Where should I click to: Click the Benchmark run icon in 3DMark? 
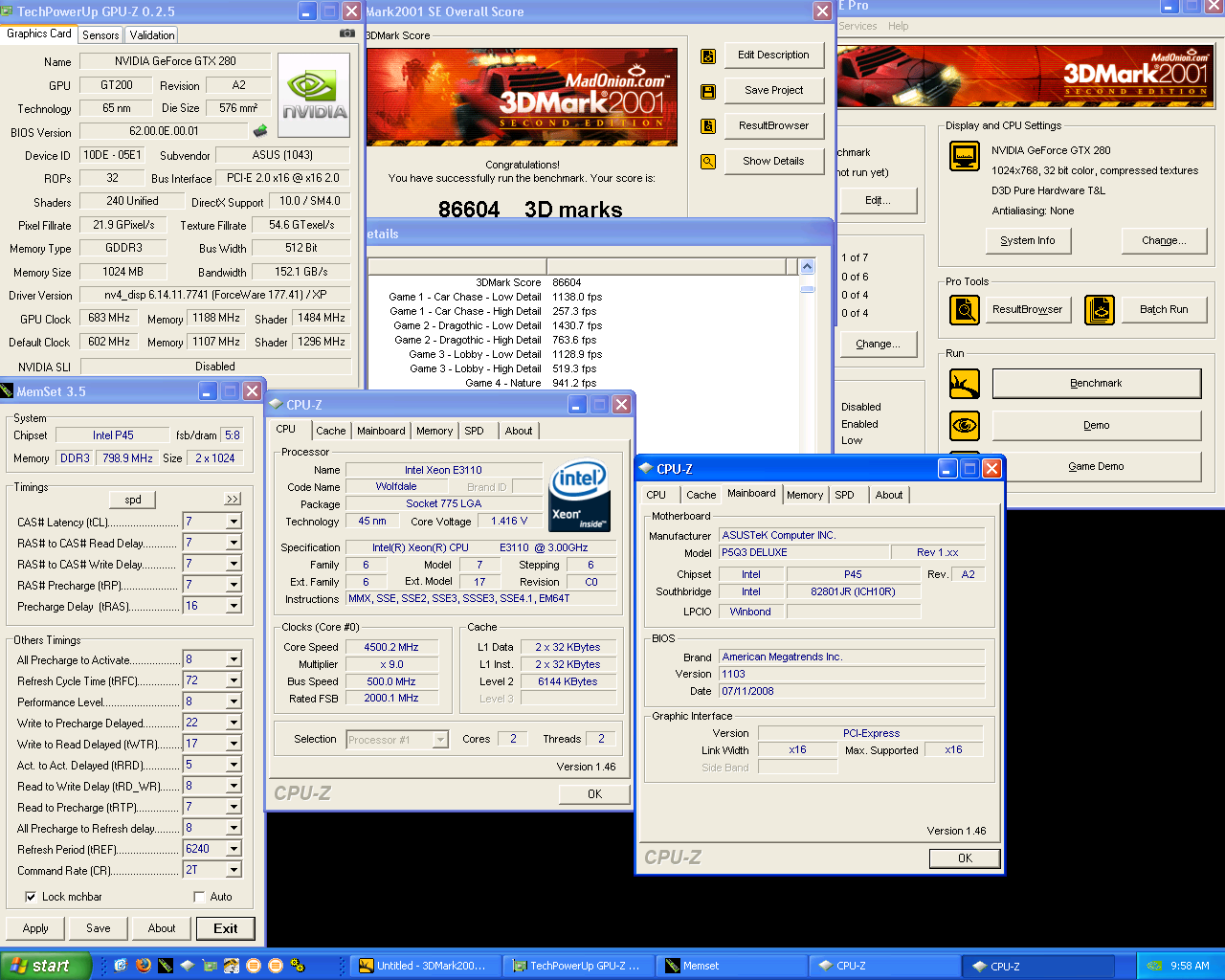965,383
